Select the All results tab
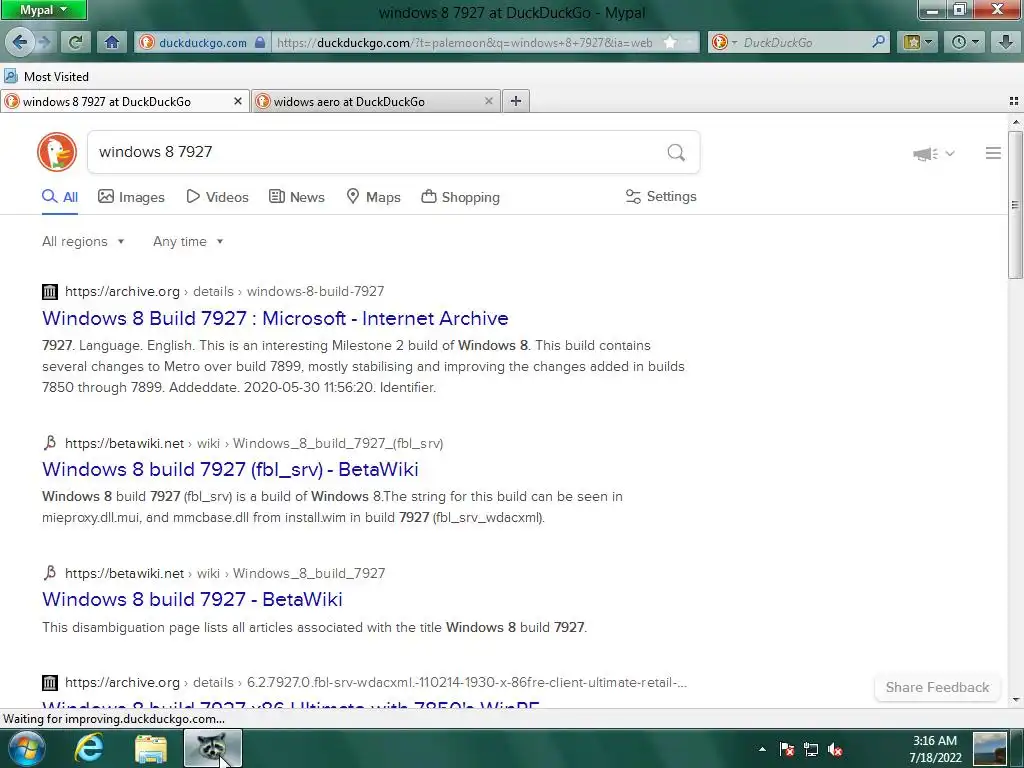This screenshot has height=768, width=1024. tap(60, 197)
